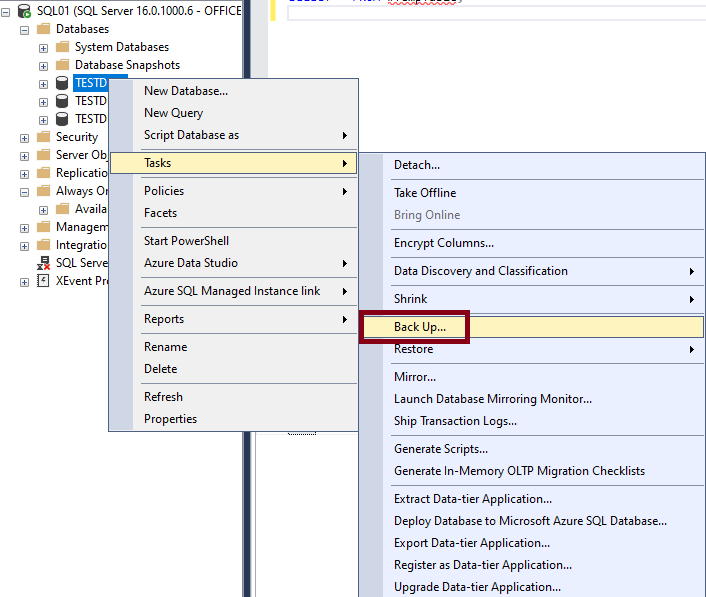Open Azure Data Studio submenu

(x=233, y=263)
